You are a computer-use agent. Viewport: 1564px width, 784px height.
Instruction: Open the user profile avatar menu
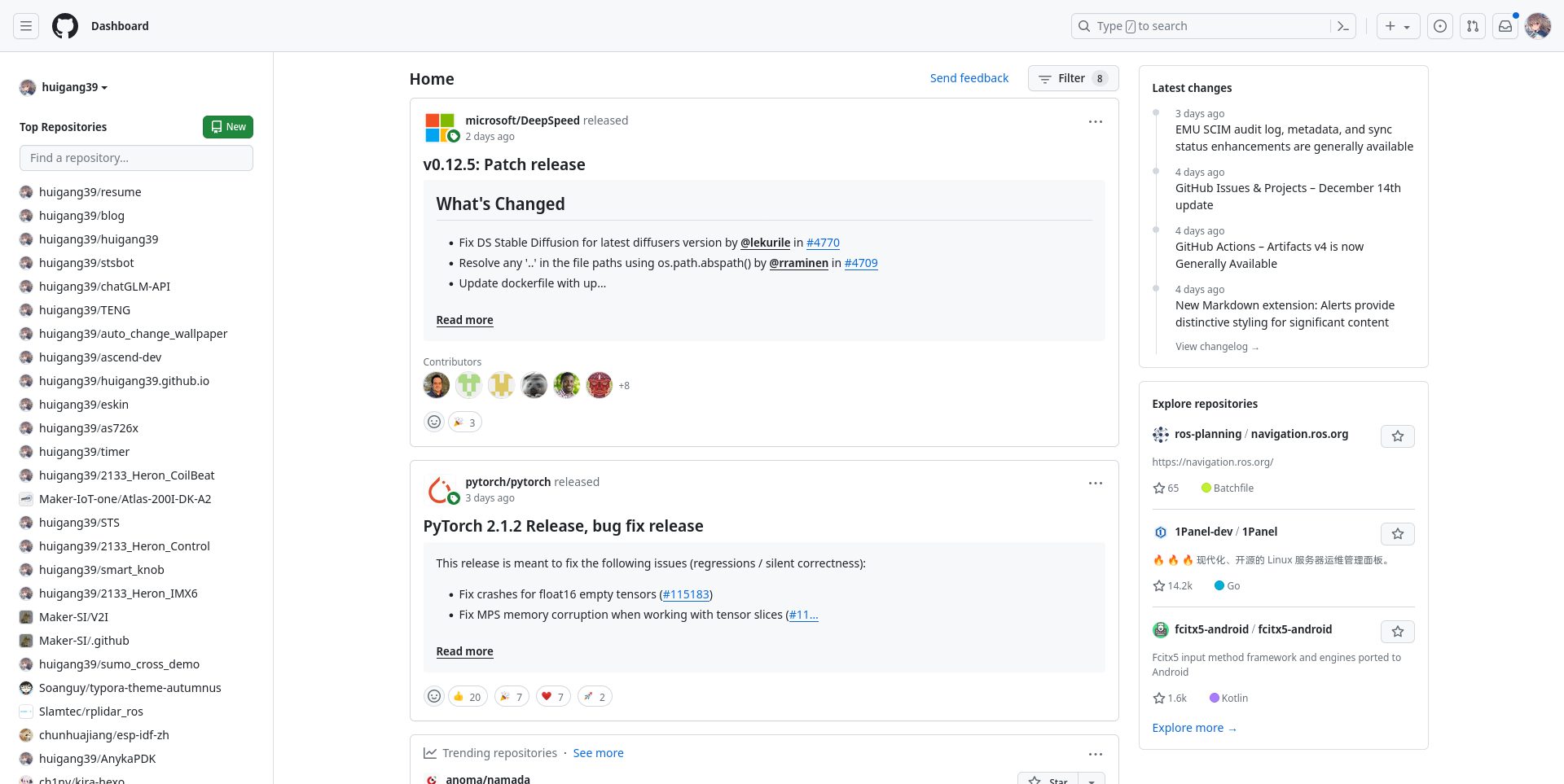click(1538, 26)
